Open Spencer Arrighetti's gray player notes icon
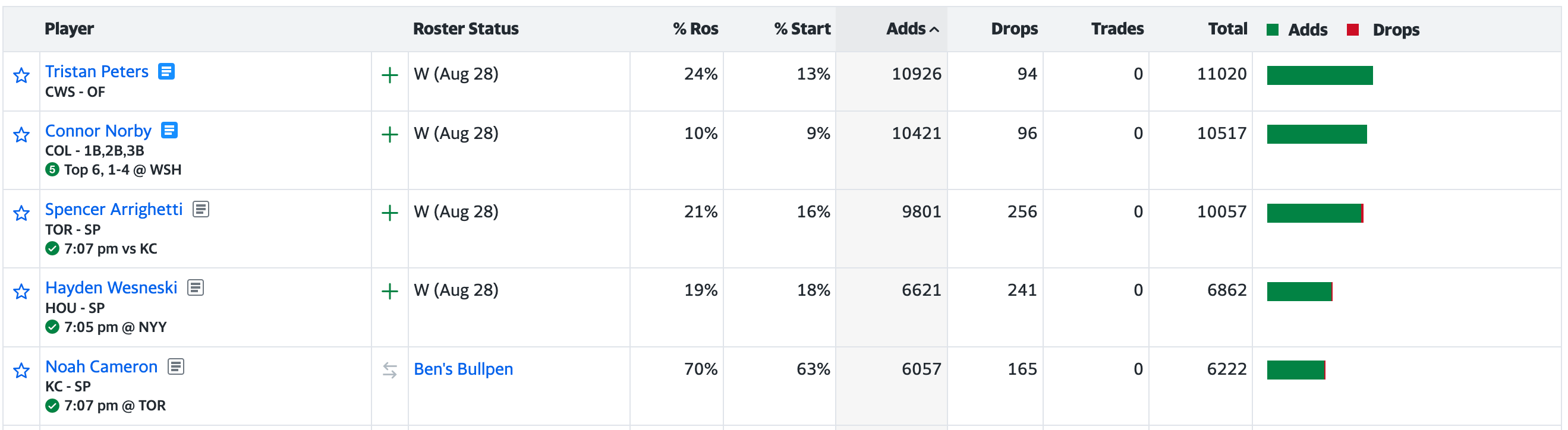The image size is (1568, 430). [x=201, y=209]
